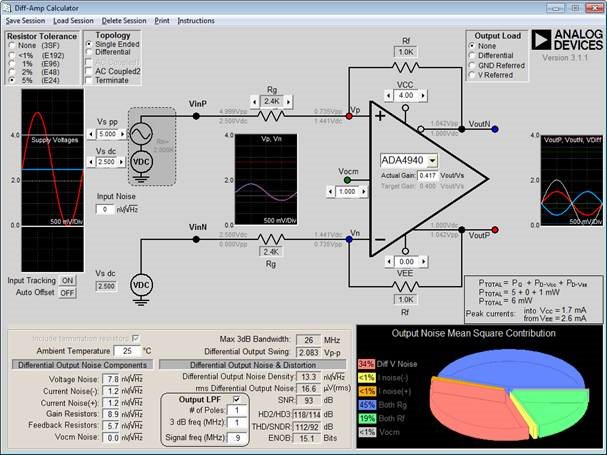Select V Referred output load
Image resolution: width=607 pixels, height=455 pixels.
[x=472, y=75]
